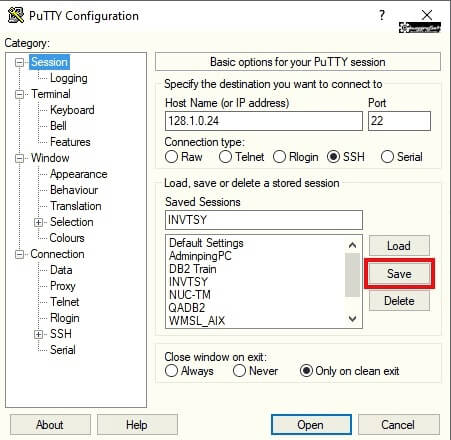The width and height of the screenshot is (451, 440).
Task: Choose Telnet as connection type
Action: point(225,156)
